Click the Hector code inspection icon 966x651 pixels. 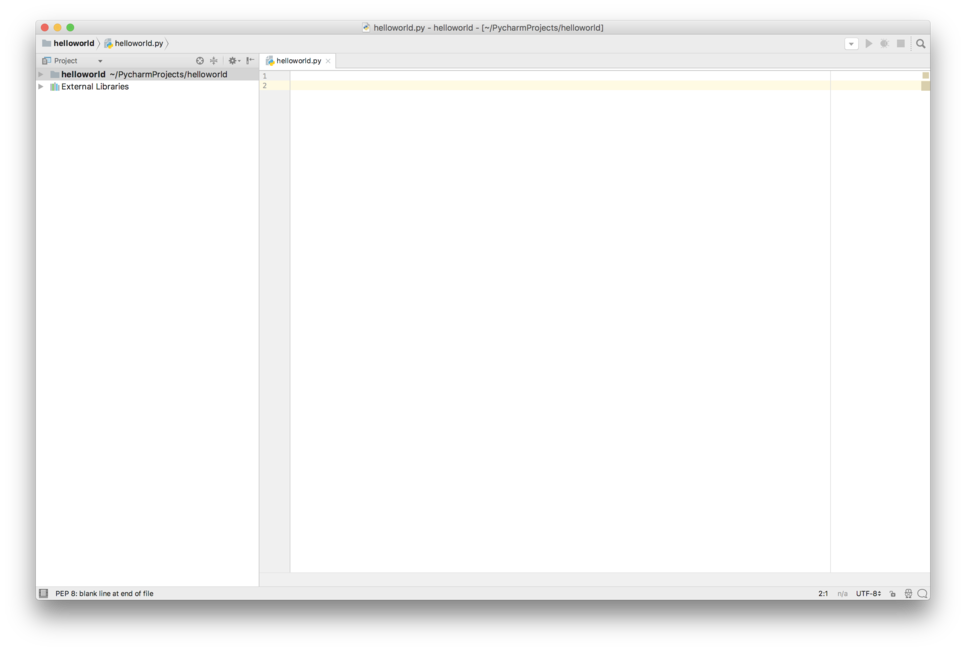tap(908, 593)
